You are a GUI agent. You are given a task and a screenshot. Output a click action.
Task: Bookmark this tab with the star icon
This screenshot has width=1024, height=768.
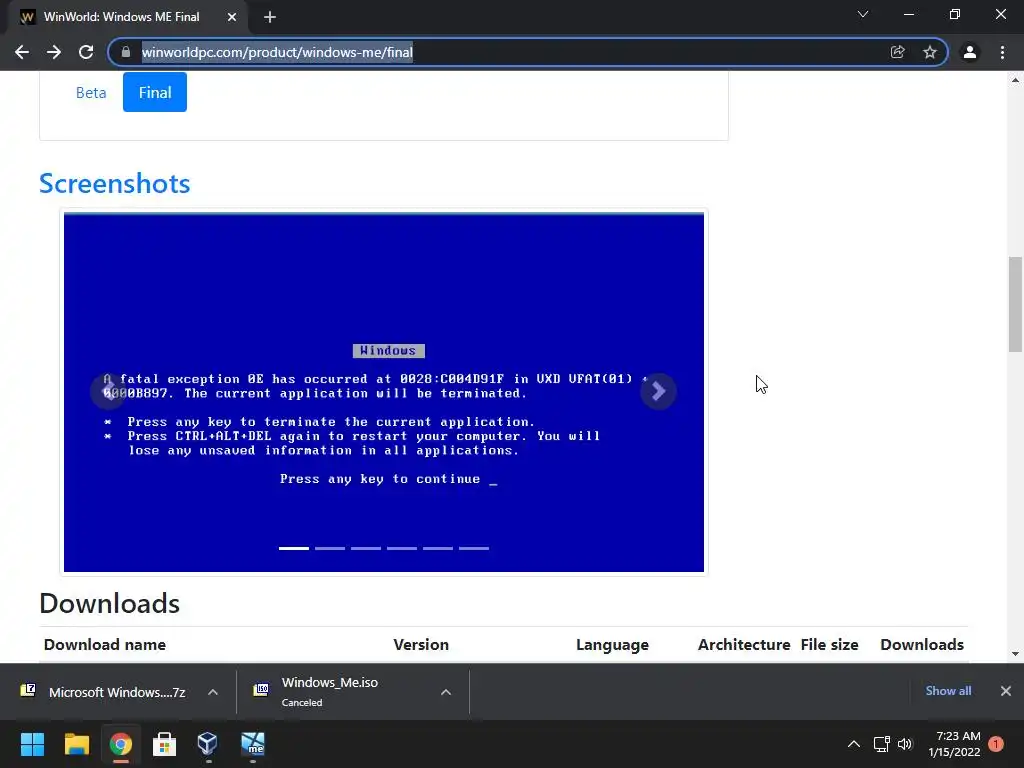click(x=930, y=52)
